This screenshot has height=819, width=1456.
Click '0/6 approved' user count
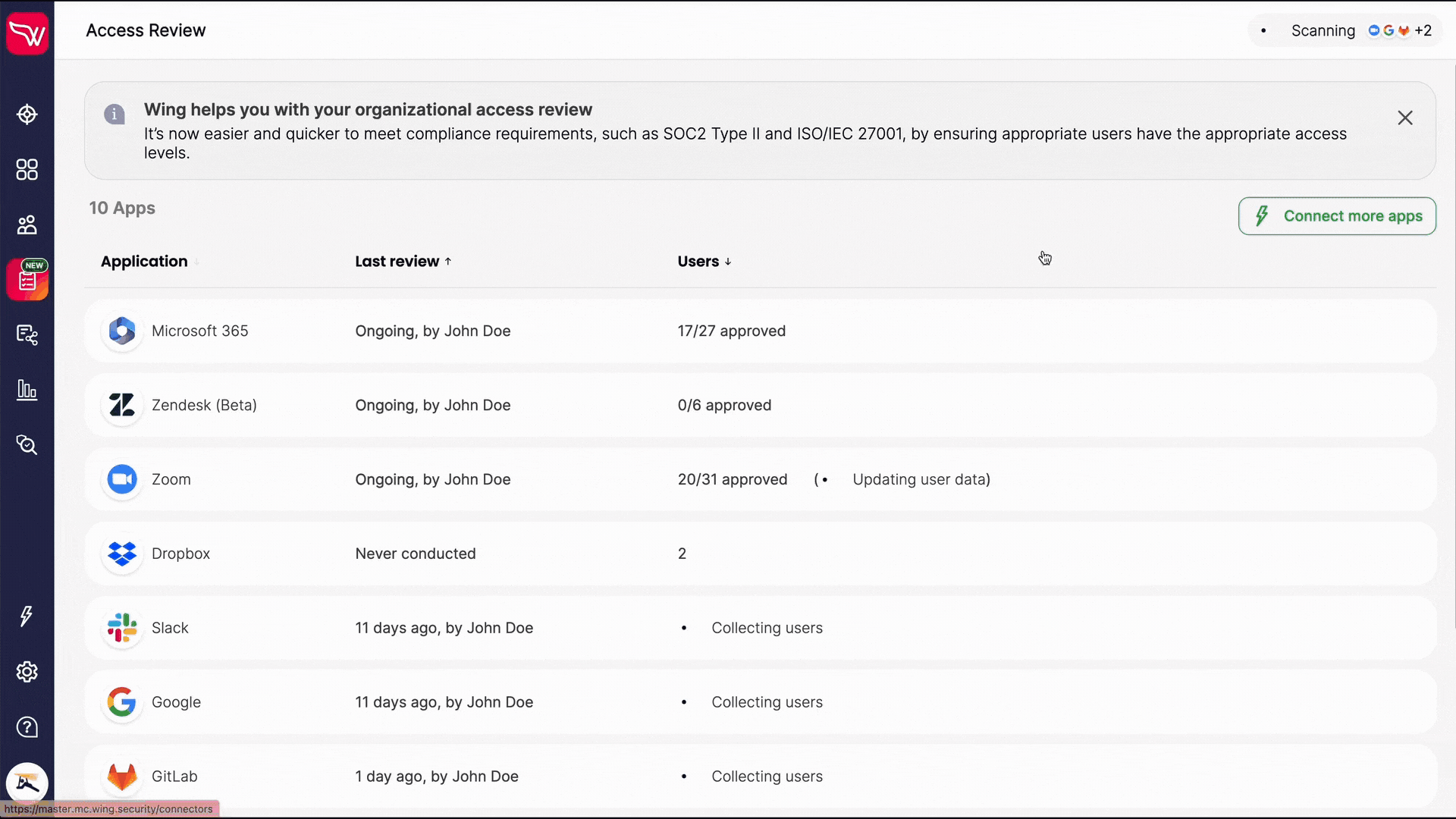(x=724, y=406)
